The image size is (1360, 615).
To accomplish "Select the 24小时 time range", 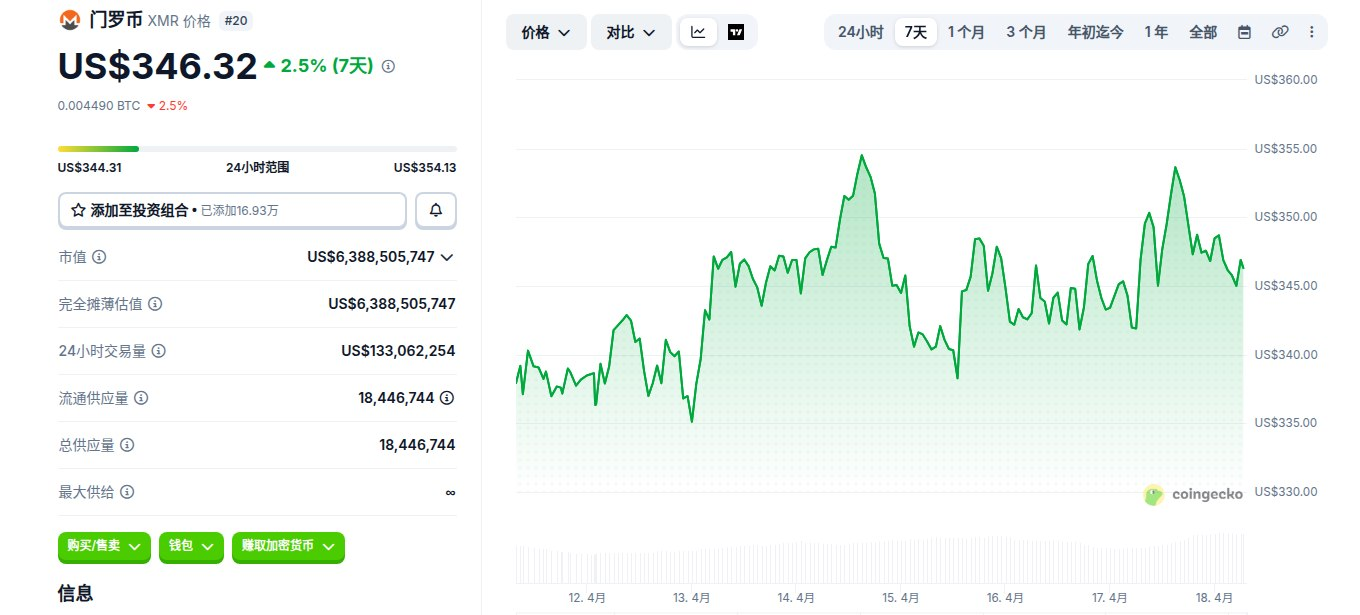I will [x=860, y=32].
